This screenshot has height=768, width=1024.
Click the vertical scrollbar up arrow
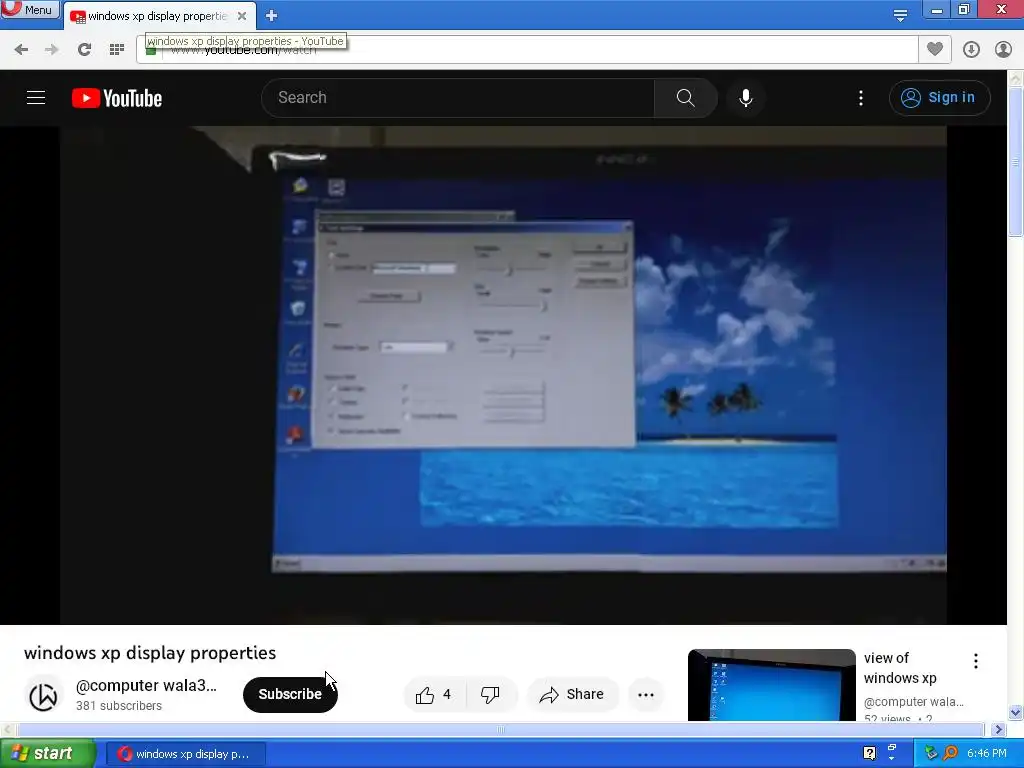1016,78
